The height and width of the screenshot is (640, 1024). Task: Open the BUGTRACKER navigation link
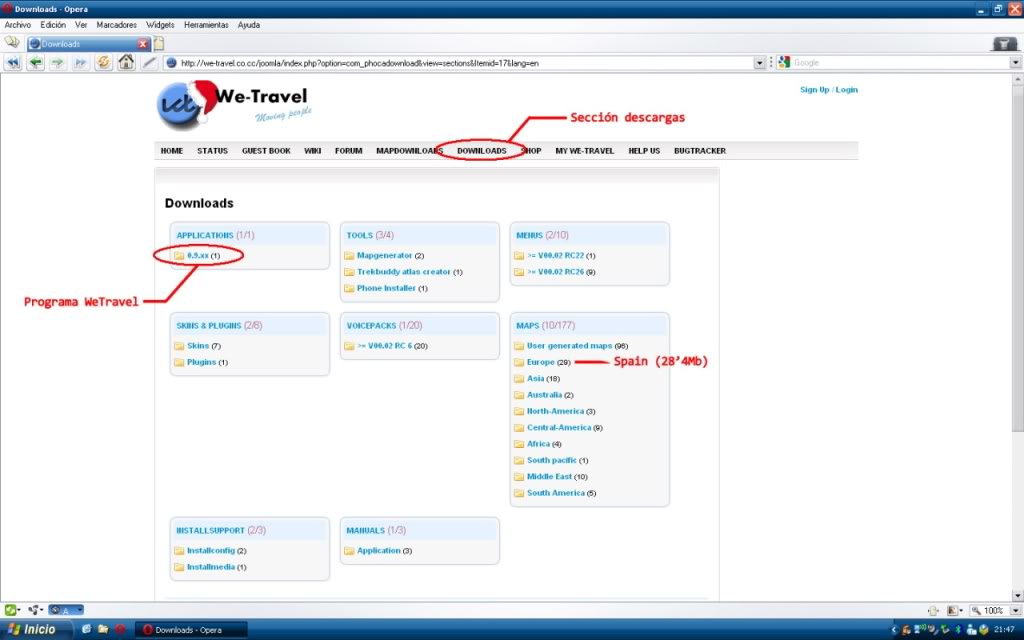point(700,151)
